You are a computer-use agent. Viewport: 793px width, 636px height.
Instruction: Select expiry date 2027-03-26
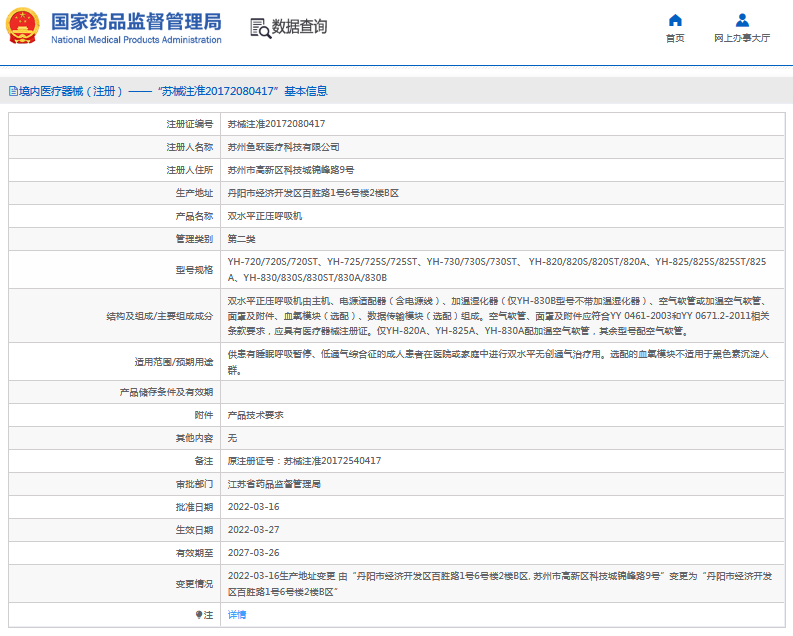click(x=253, y=553)
